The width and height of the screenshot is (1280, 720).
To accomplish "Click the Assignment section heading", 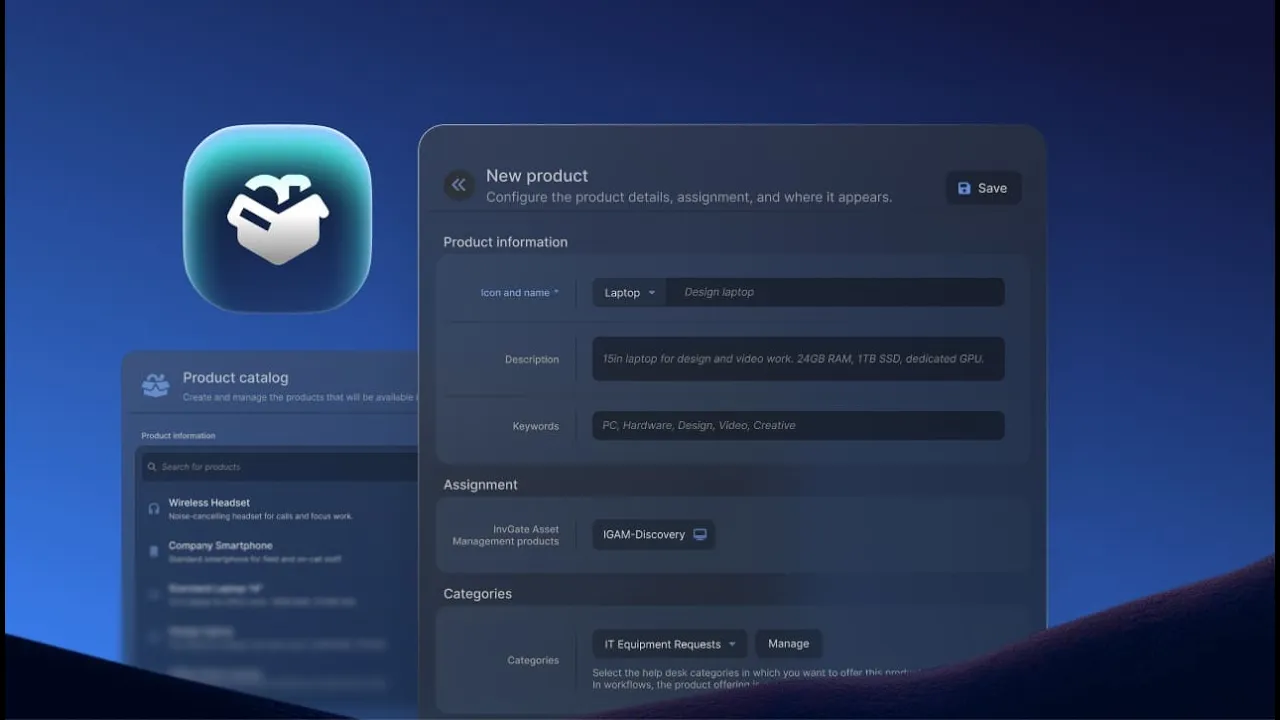I will pos(480,484).
